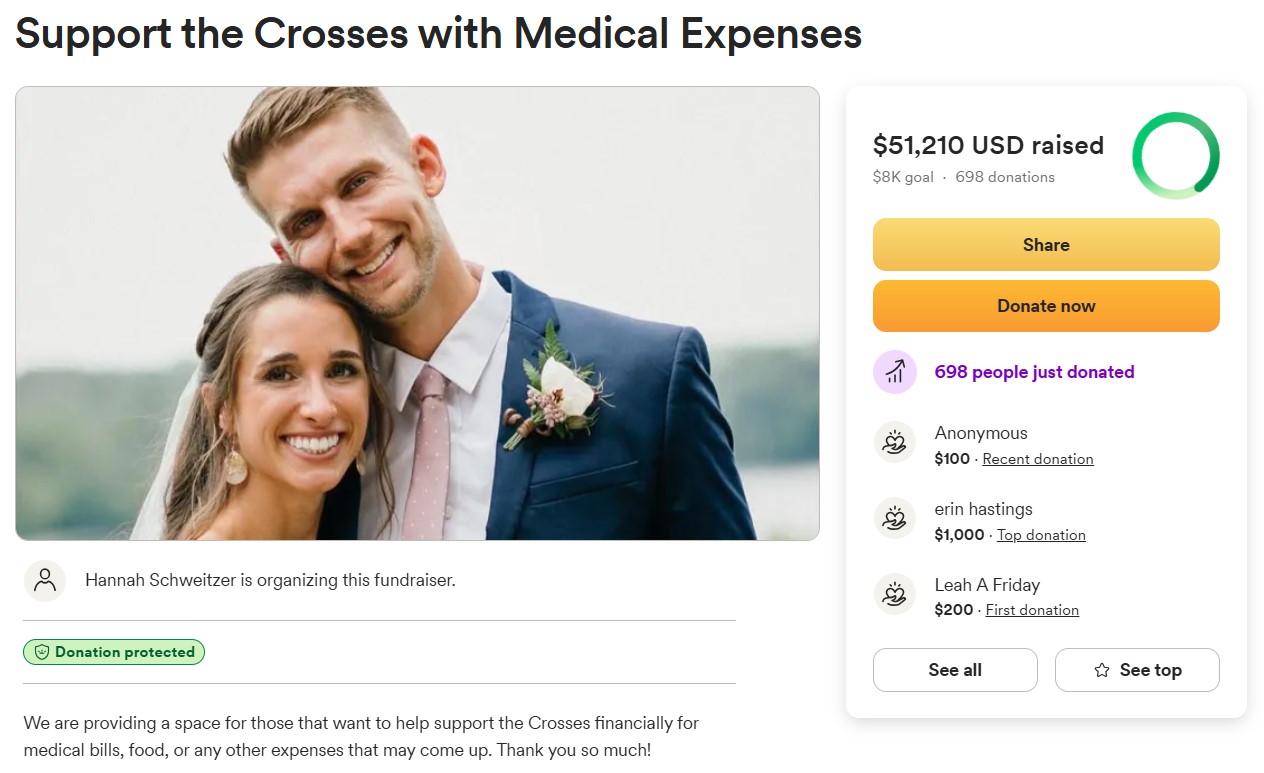Click the purple trending donations icon
This screenshot has height=773, width=1264.
point(894,371)
